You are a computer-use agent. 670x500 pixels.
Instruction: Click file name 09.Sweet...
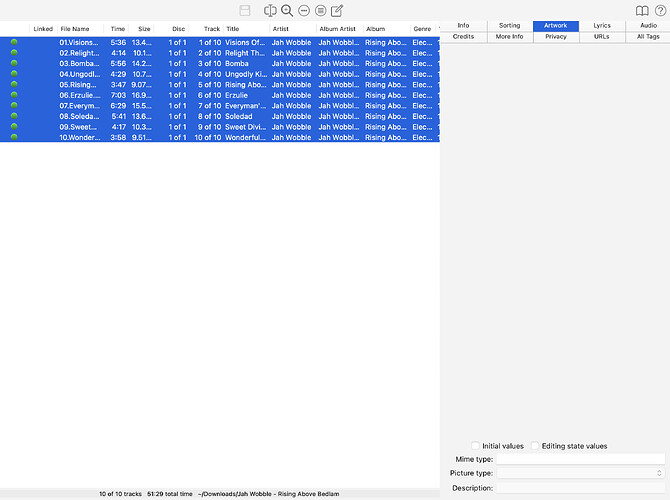point(78,127)
